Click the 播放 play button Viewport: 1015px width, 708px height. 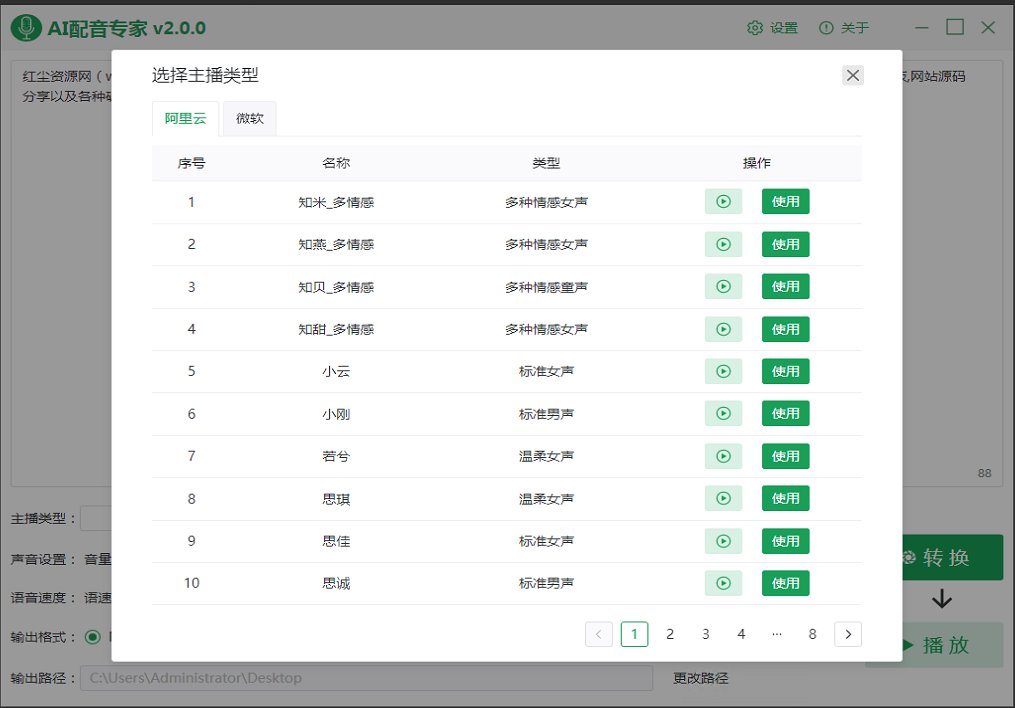pyautogui.click(x=952, y=645)
